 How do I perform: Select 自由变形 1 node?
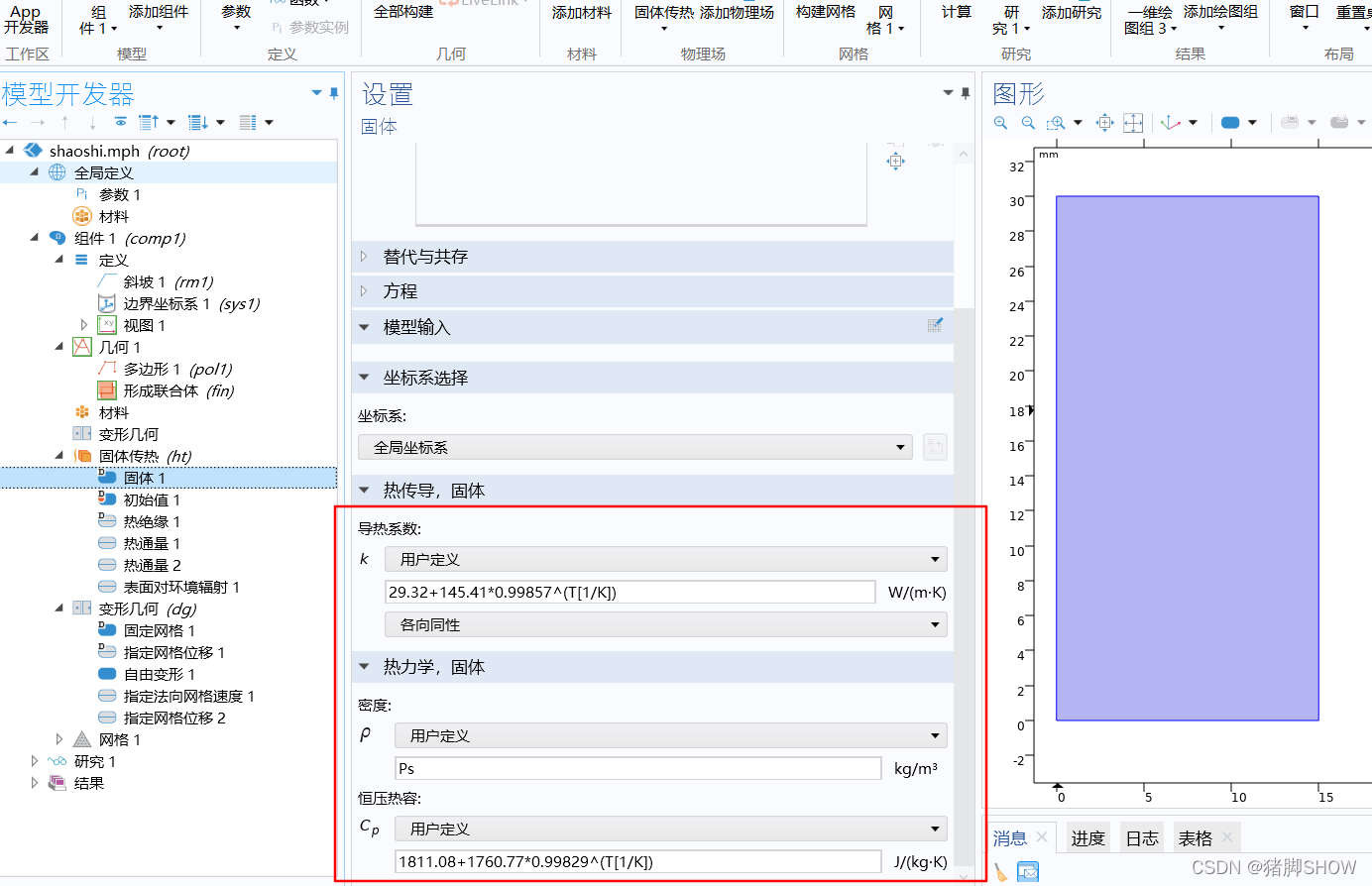160,674
